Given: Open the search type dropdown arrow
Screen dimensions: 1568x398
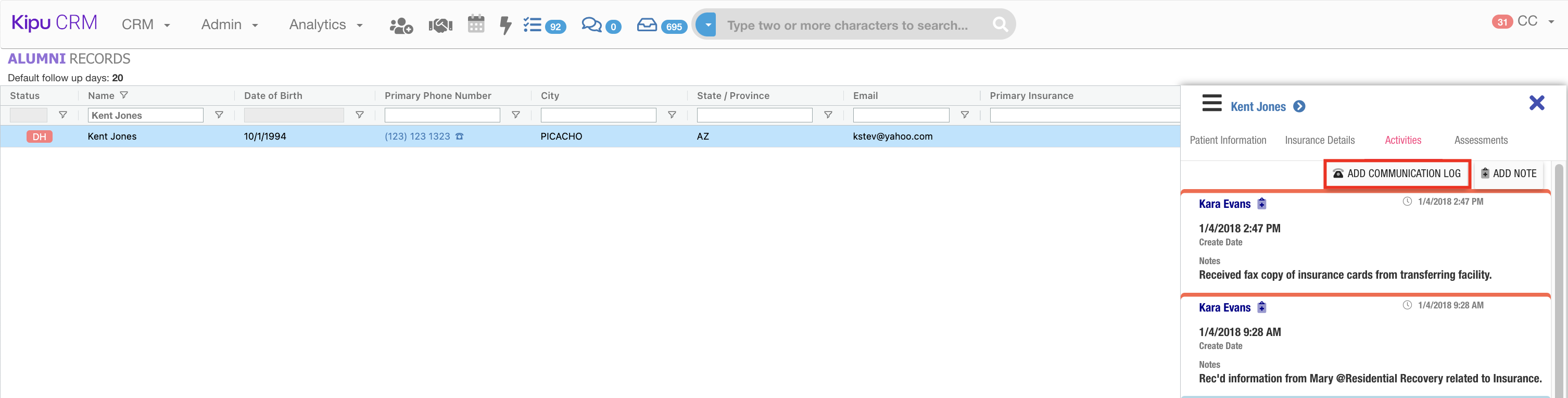Looking at the screenshot, I should (x=707, y=25).
